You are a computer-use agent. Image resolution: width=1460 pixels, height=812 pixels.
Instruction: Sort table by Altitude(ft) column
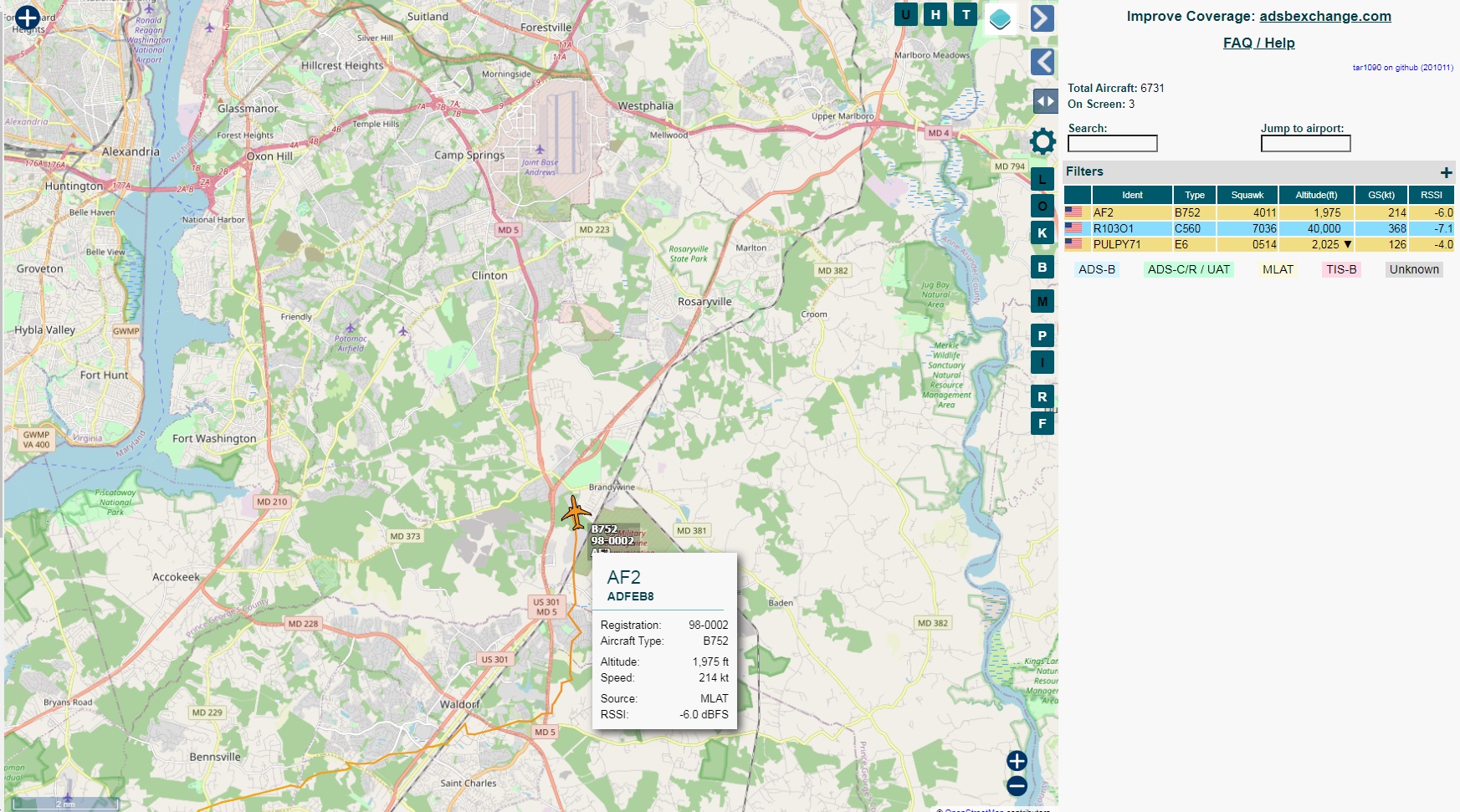[1316, 195]
